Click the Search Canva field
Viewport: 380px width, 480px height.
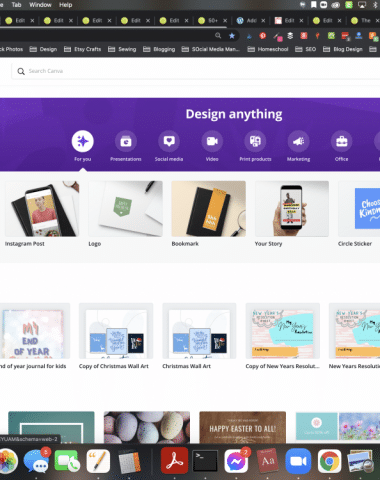click(196, 71)
